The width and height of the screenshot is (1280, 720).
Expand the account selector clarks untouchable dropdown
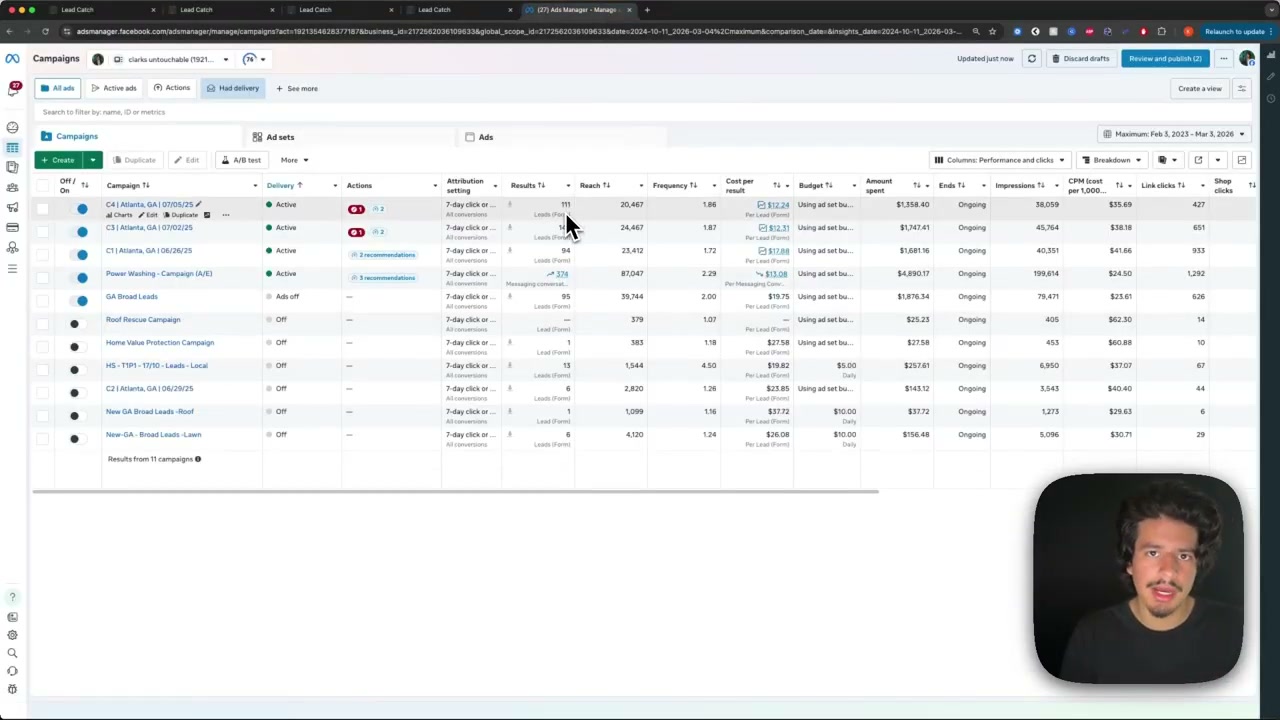[170, 59]
